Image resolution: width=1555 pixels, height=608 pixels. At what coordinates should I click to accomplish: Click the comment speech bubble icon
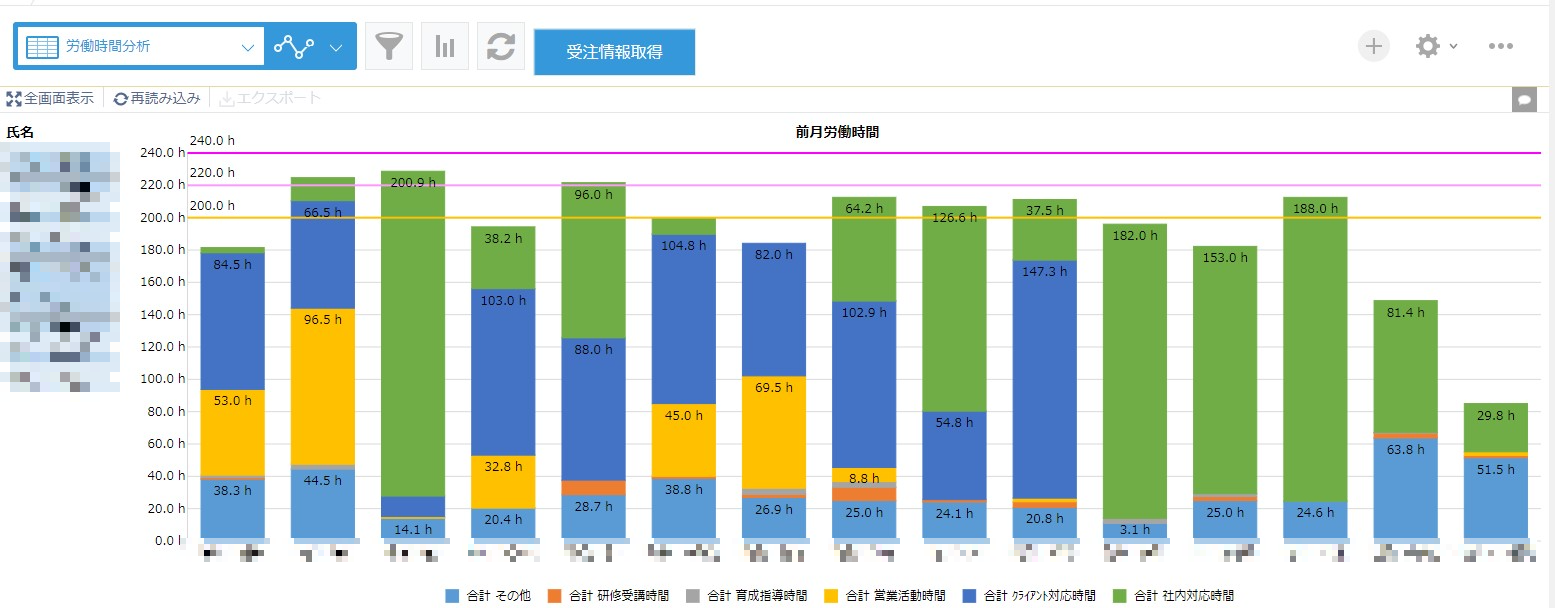(x=1524, y=100)
